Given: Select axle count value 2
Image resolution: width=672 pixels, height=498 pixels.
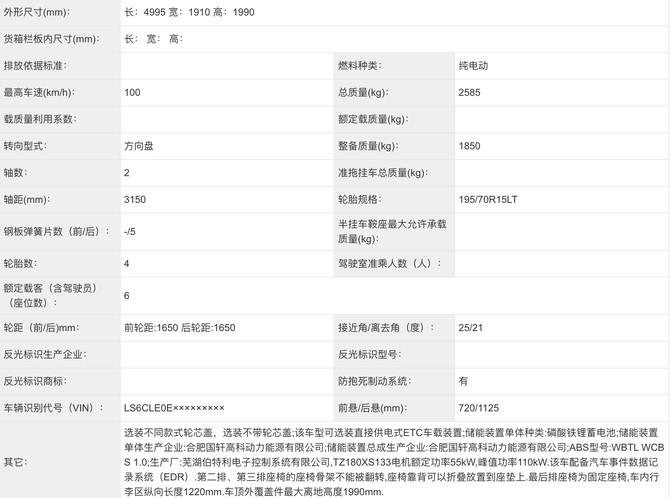Looking at the screenshot, I should click(126, 173).
